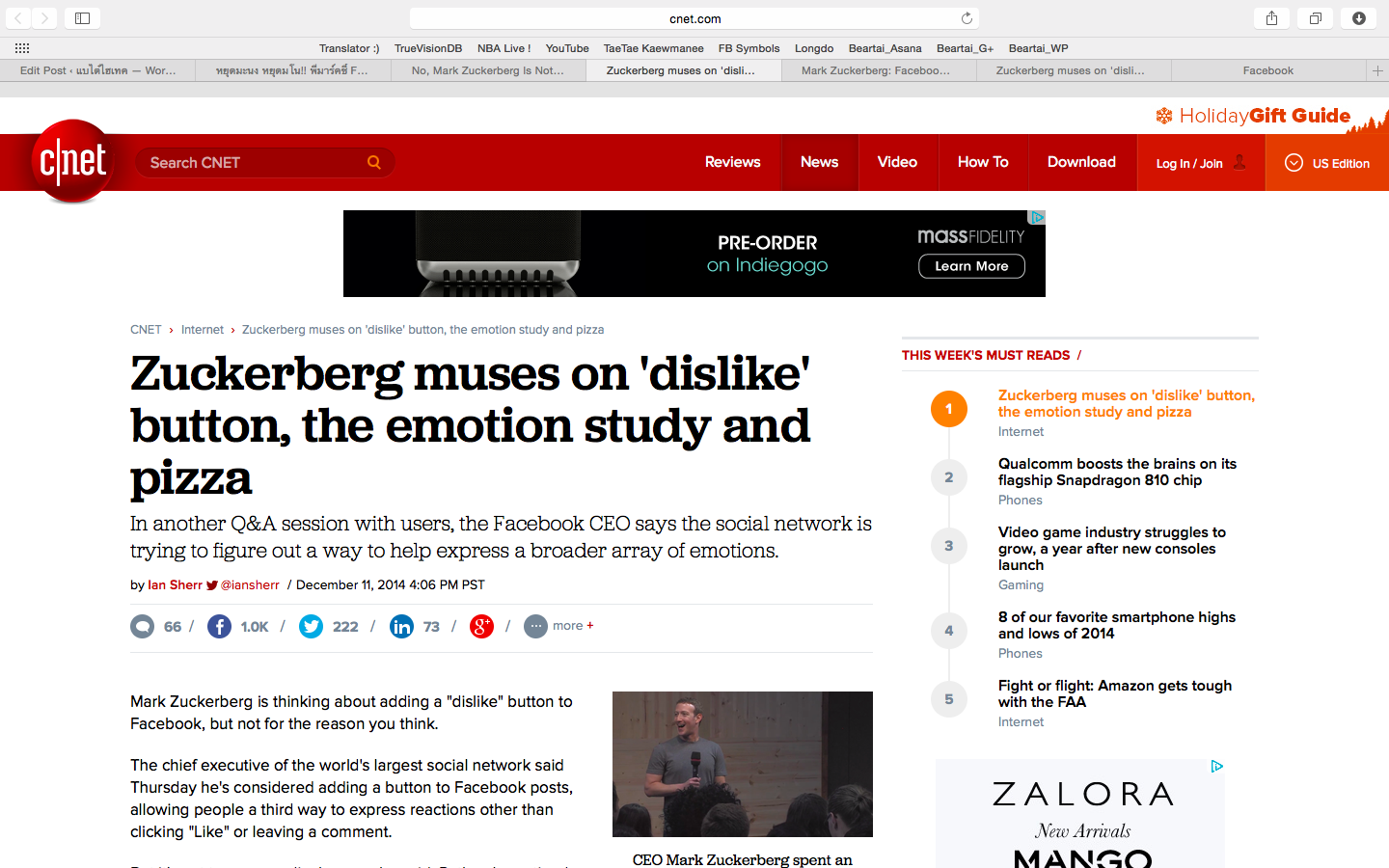Screen dimensions: 1389x868
Task: Click the Zuckerberg photo thumbnail
Action: 743,764
